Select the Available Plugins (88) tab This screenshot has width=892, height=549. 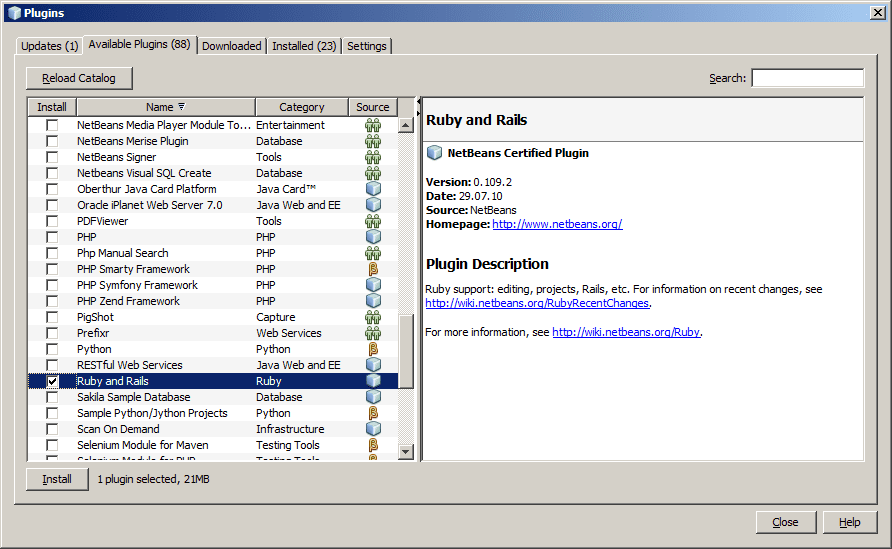(x=139, y=44)
